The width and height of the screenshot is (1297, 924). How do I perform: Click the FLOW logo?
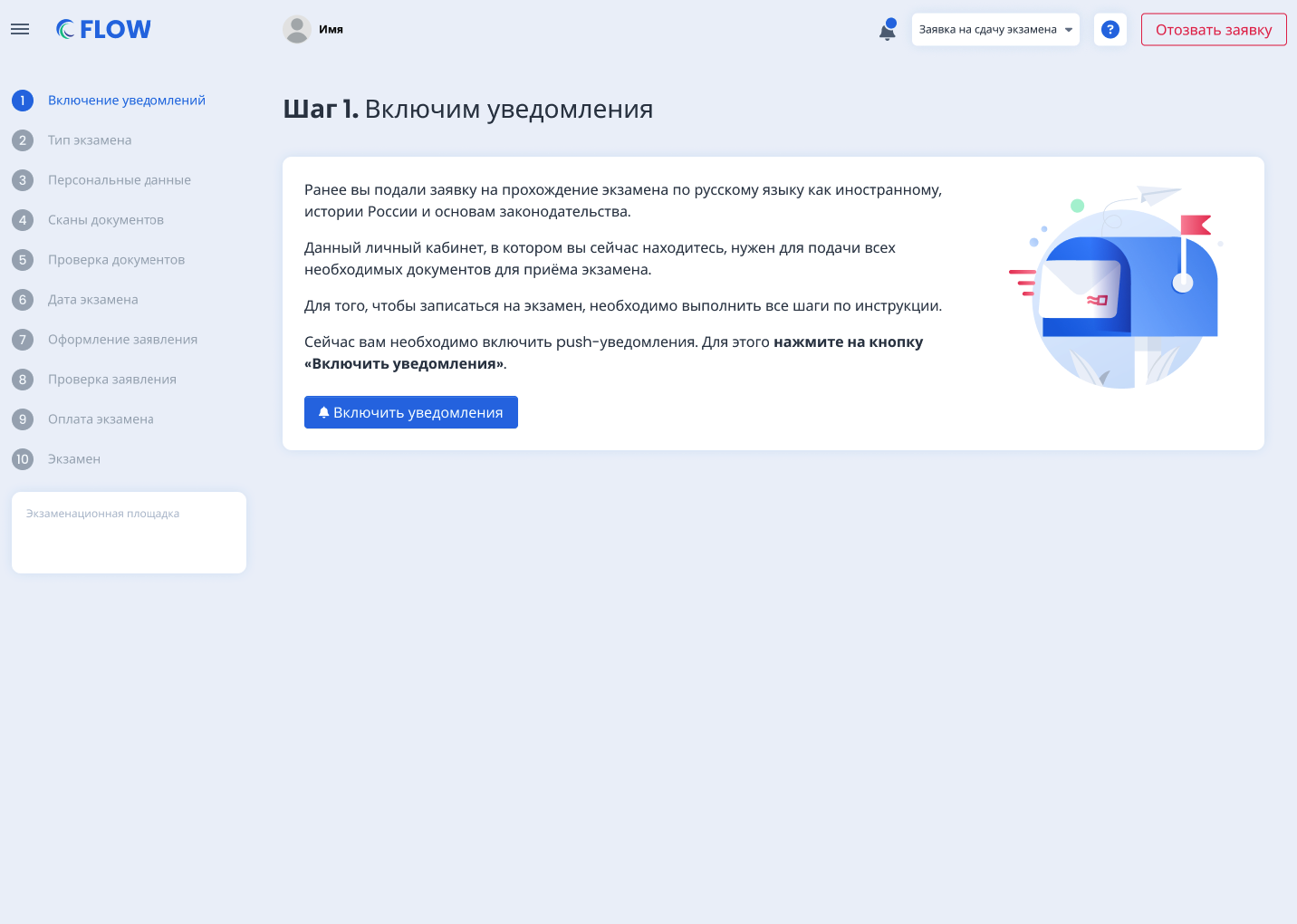[103, 30]
